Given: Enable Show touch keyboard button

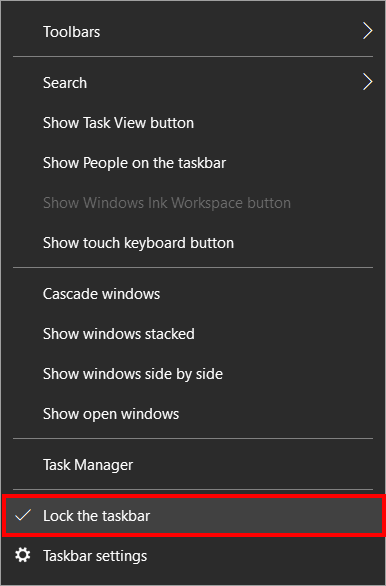Looking at the screenshot, I should (138, 243).
